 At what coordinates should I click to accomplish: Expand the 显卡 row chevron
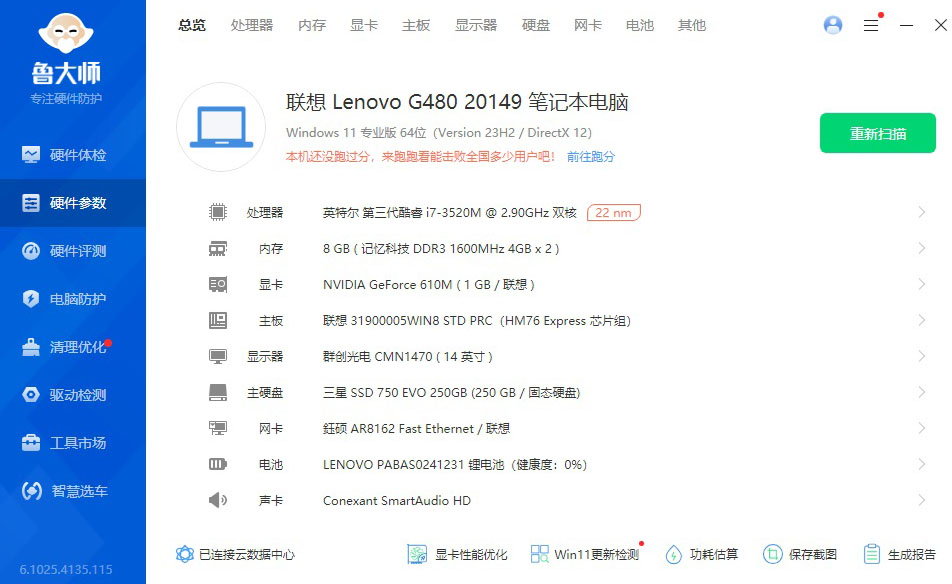[922, 284]
